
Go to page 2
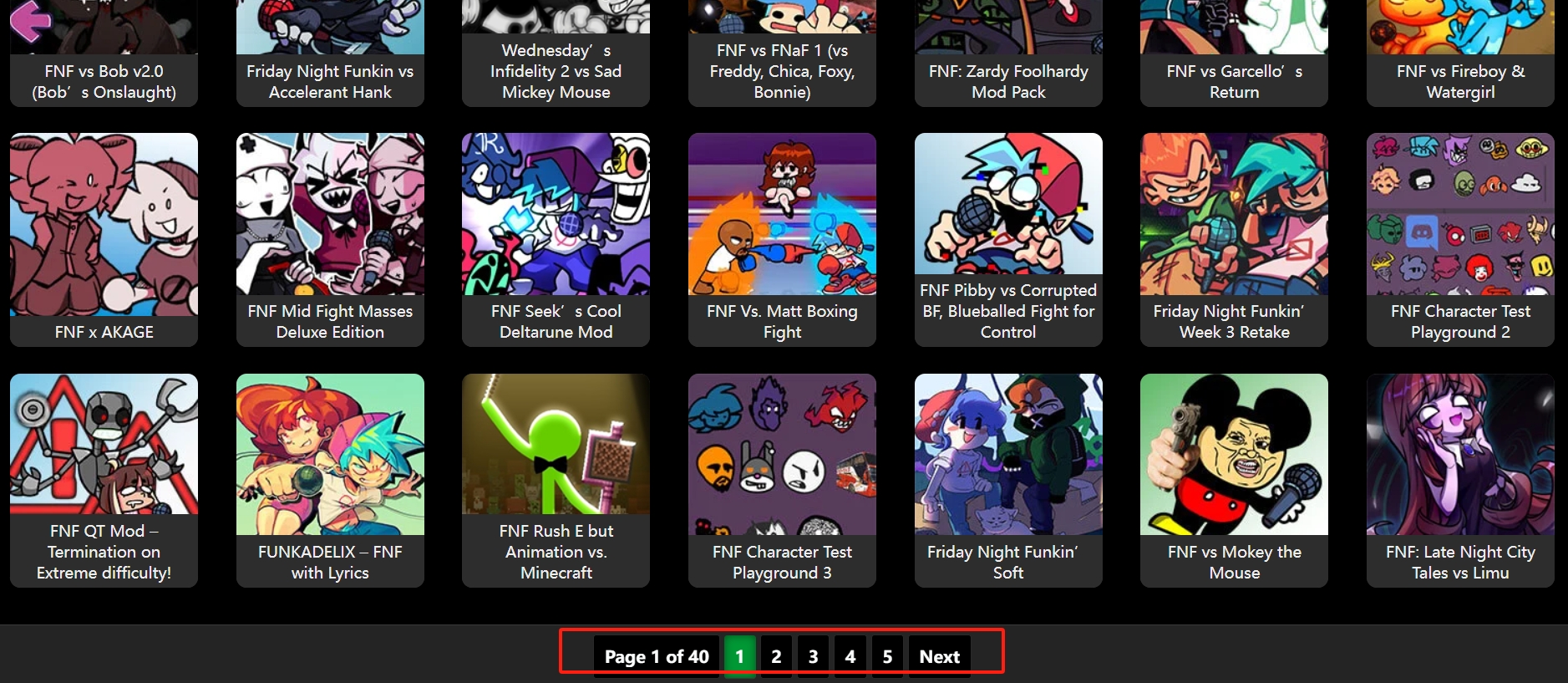click(x=776, y=656)
